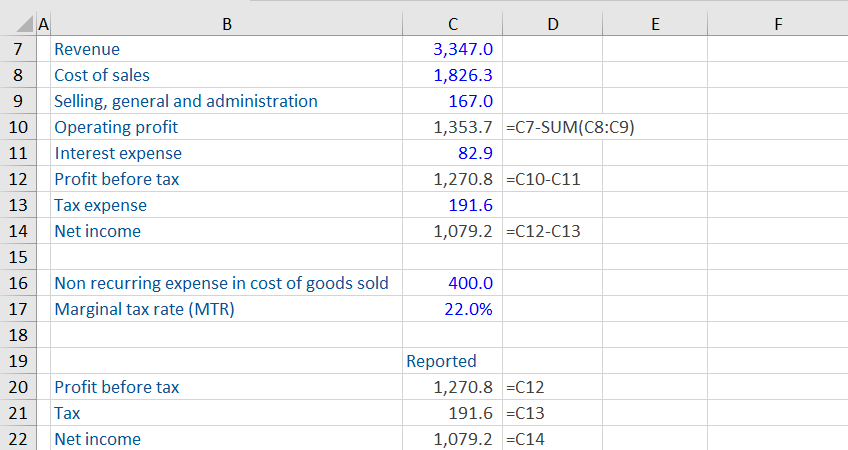The width and height of the screenshot is (848, 450).
Task: Click the =C14 formula text cell
Action: (x=552, y=439)
